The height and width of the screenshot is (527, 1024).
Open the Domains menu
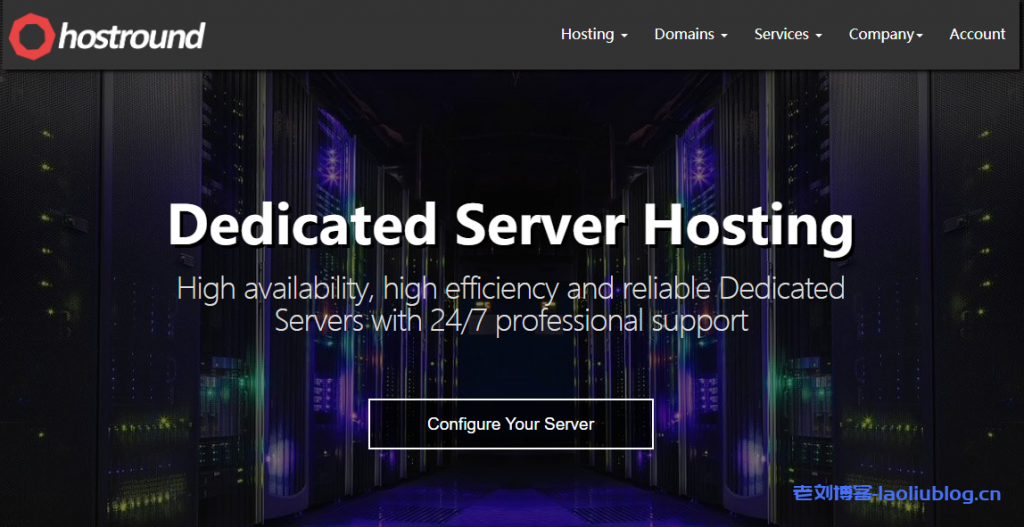(x=684, y=34)
